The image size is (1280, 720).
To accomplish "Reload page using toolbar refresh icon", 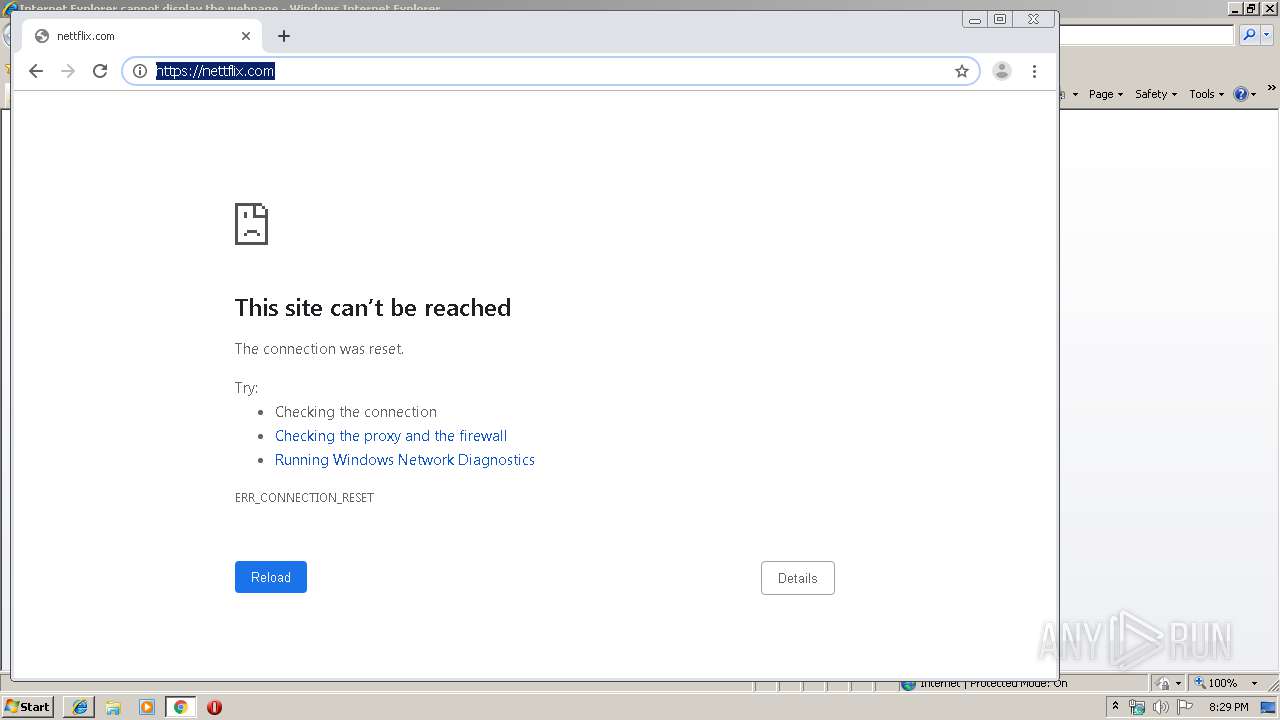I will pos(100,71).
